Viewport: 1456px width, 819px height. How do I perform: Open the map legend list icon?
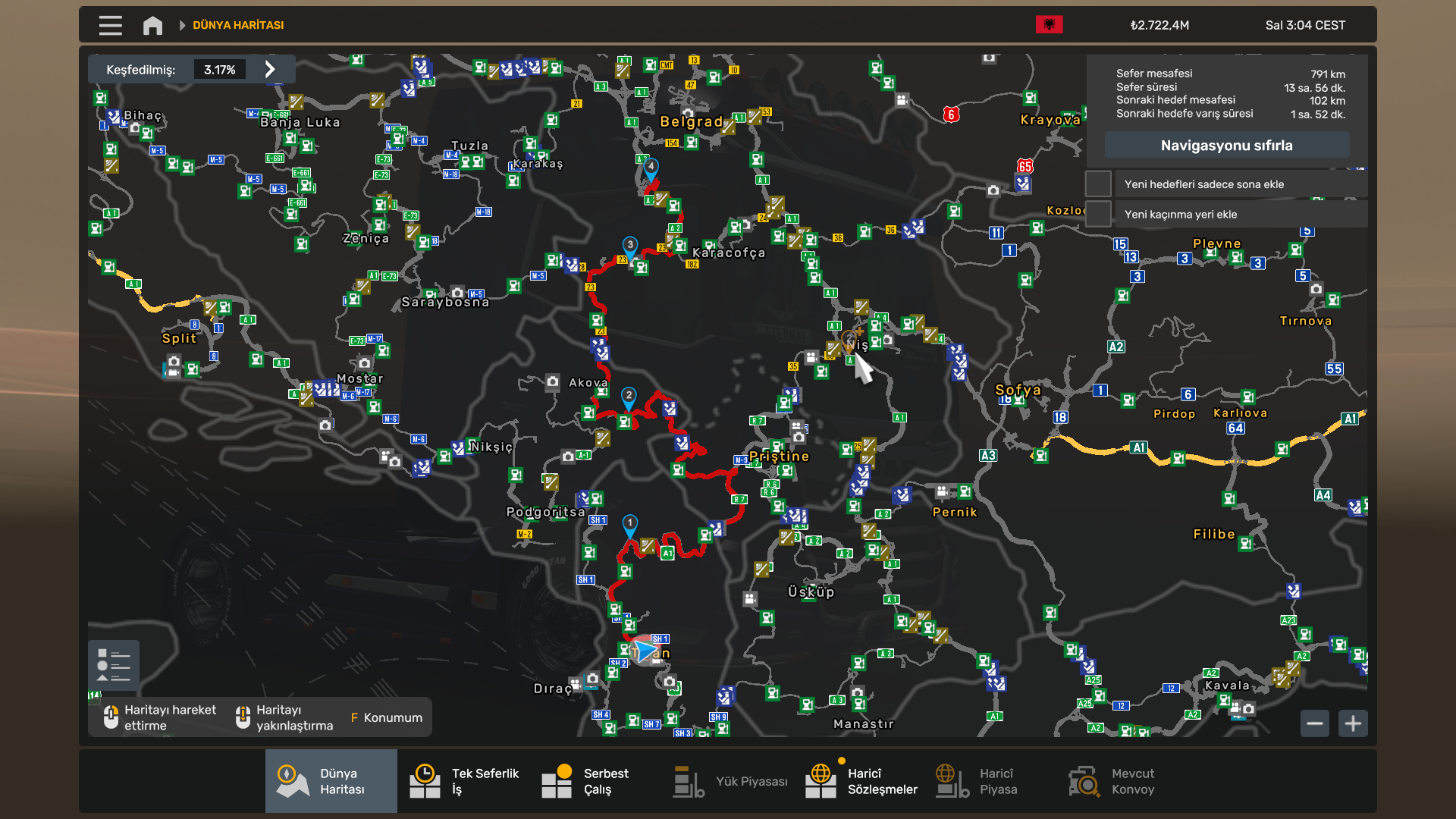point(114,665)
